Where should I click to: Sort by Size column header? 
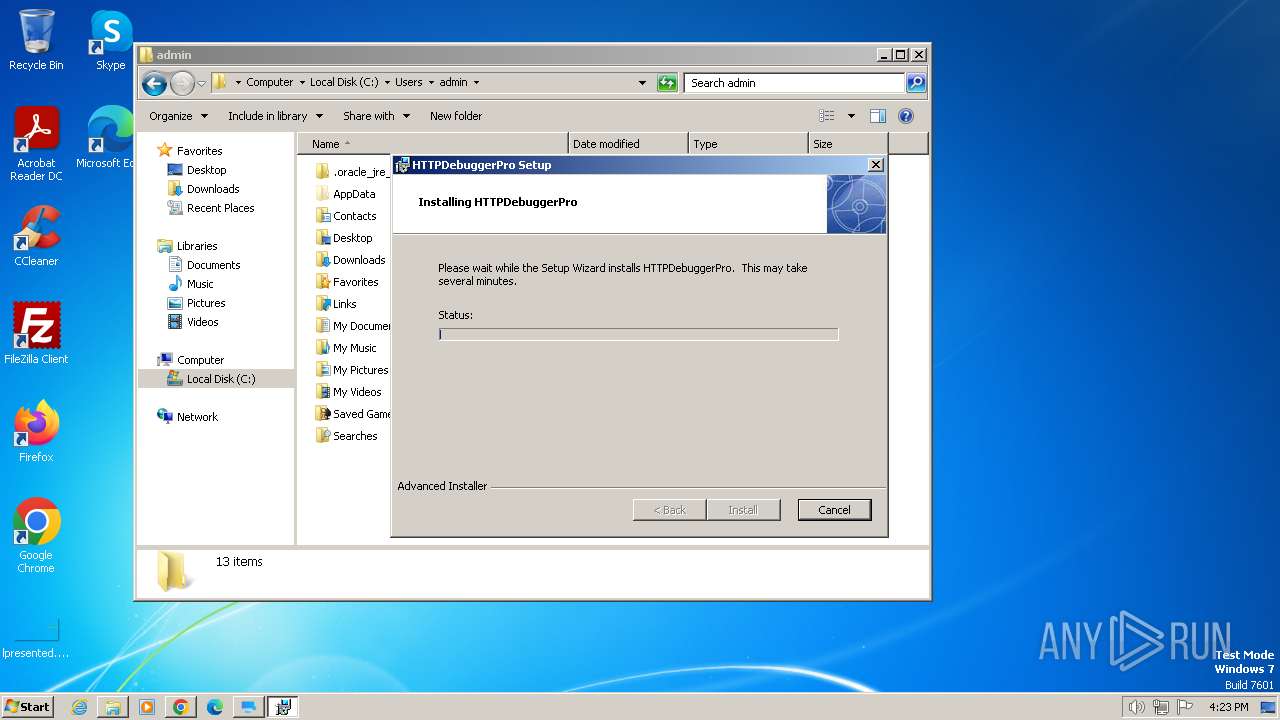pyautogui.click(x=847, y=144)
